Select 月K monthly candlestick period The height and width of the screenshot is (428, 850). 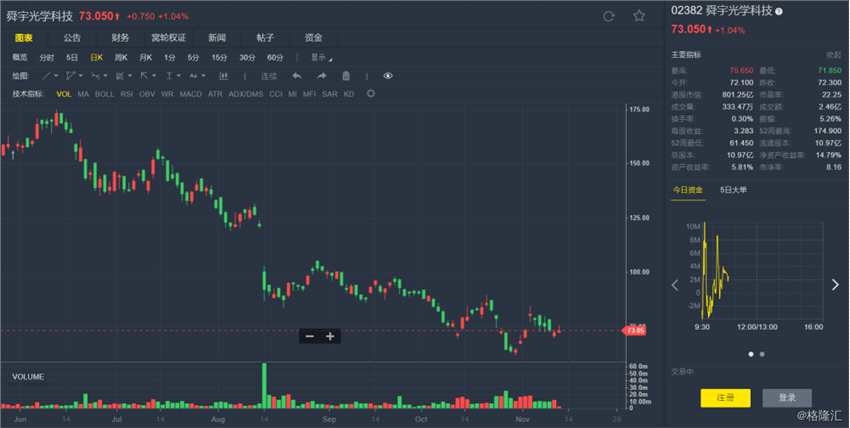click(x=146, y=57)
